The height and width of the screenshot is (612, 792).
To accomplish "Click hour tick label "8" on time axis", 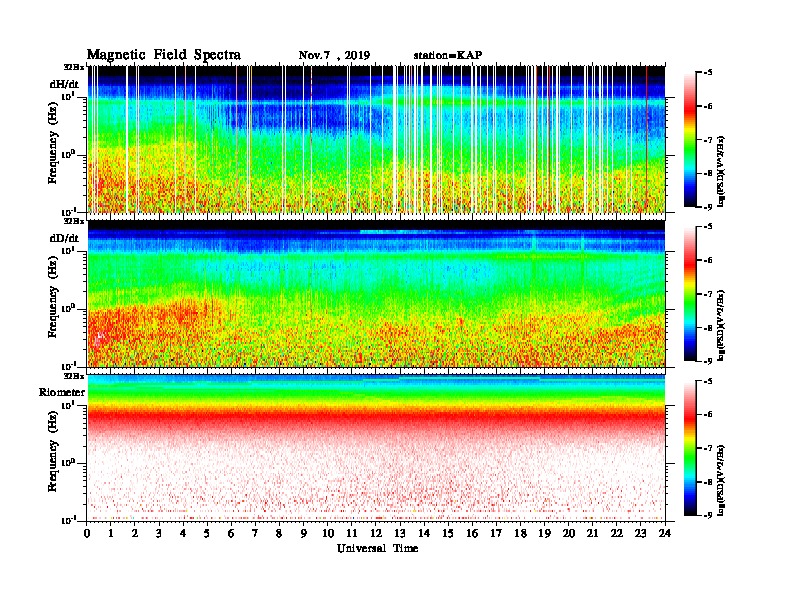I will [279, 534].
